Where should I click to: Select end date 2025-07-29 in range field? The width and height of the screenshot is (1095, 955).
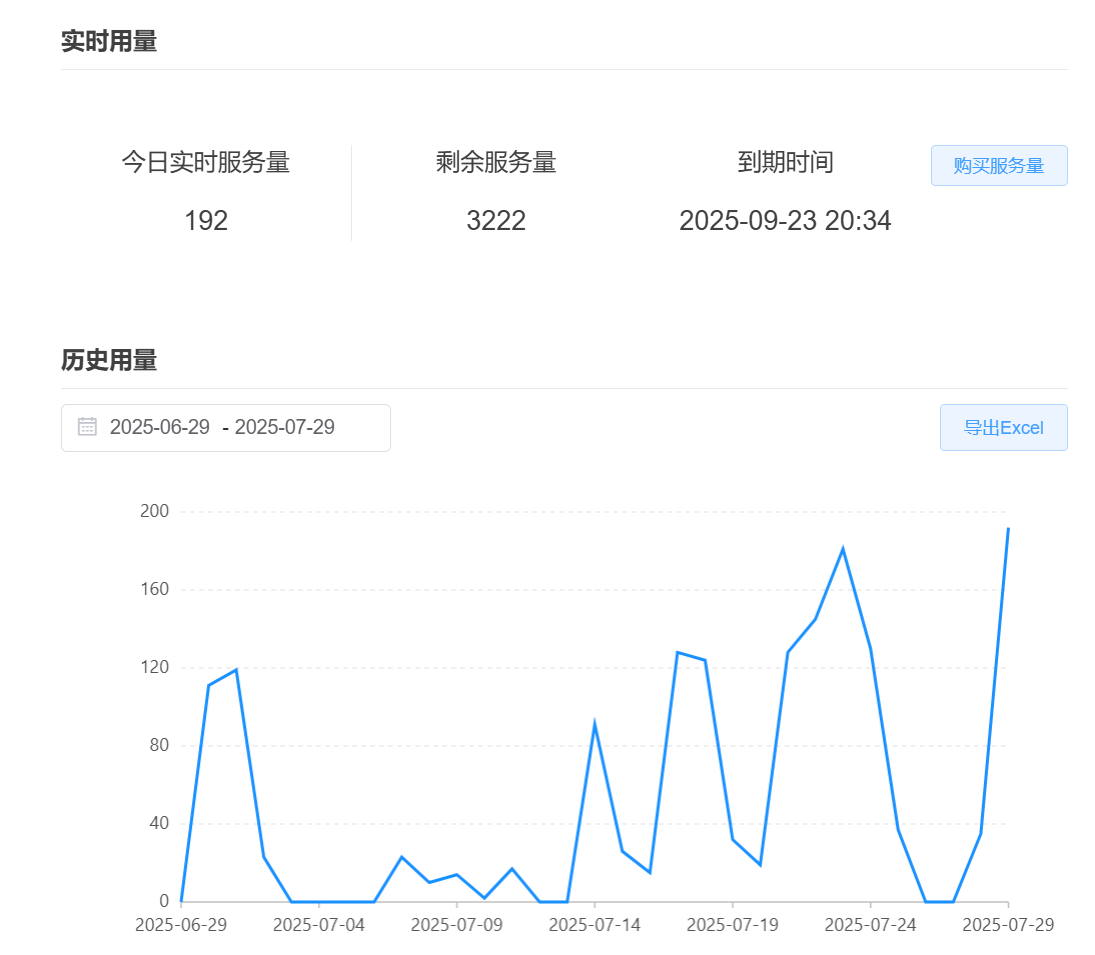click(x=284, y=427)
